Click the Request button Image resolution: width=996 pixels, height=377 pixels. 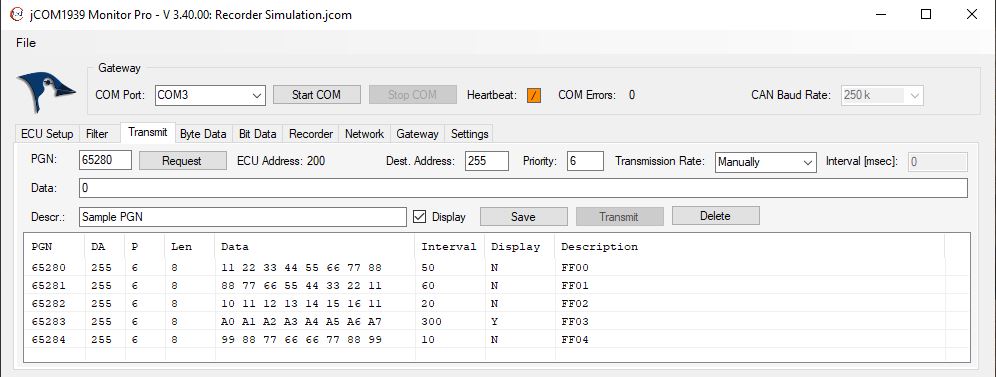pyautogui.click(x=182, y=161)
